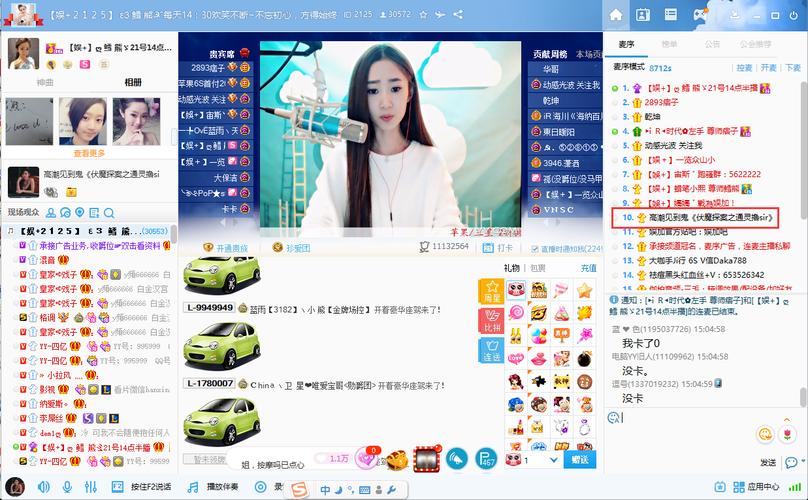Mute the speaker icon in bottom bar
The image size is (808, 500).
tap(44, 487)
